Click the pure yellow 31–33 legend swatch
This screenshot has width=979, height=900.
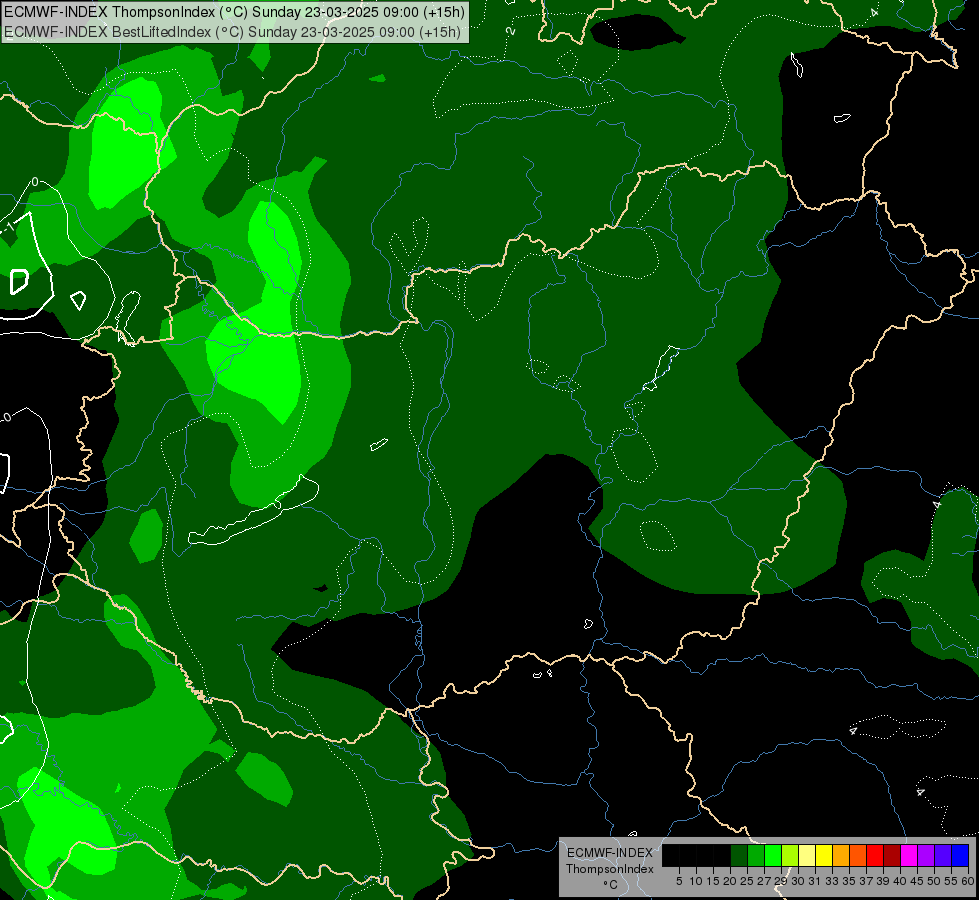pos(824,855)
